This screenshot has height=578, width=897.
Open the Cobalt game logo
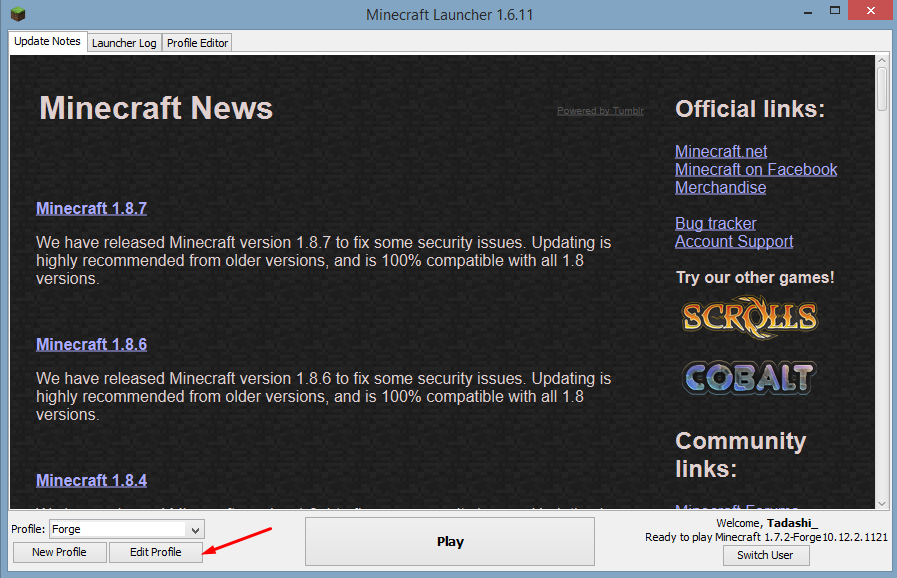pos(749,378)
